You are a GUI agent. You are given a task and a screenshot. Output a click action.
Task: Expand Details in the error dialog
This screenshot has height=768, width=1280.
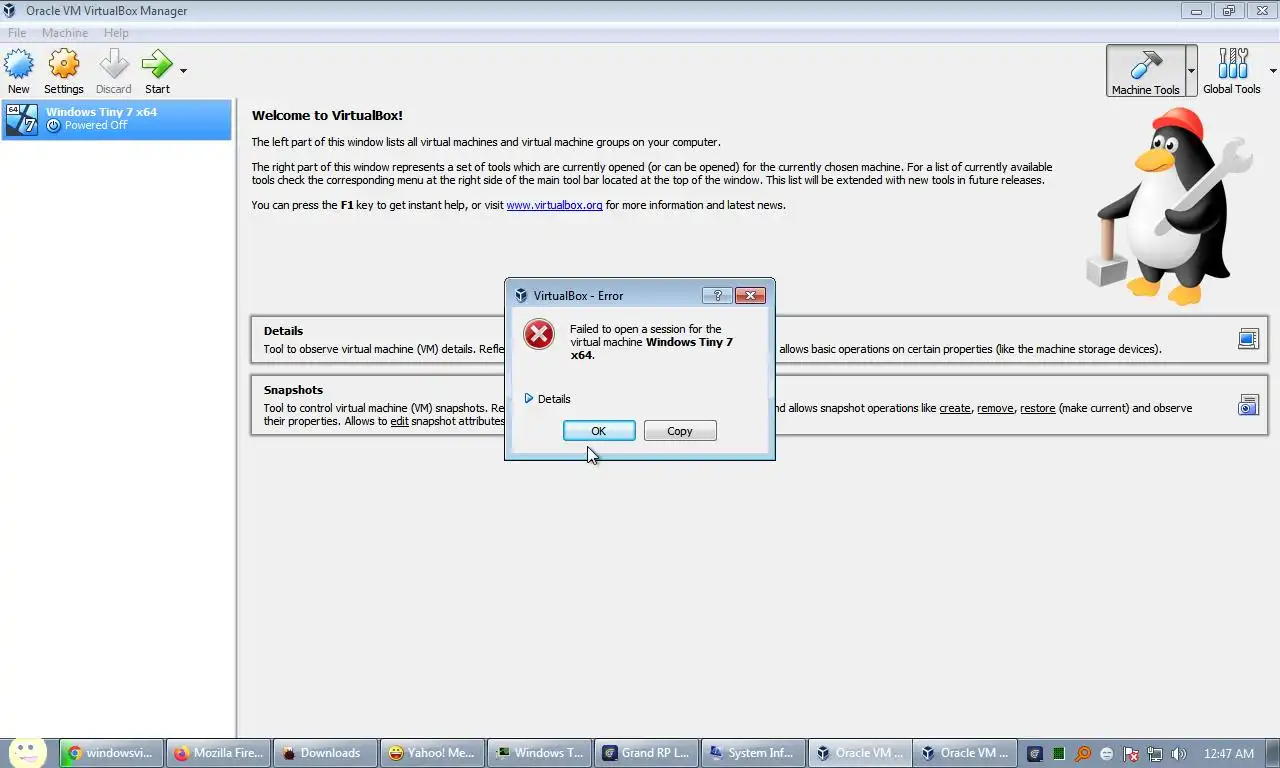click(548, 399)
